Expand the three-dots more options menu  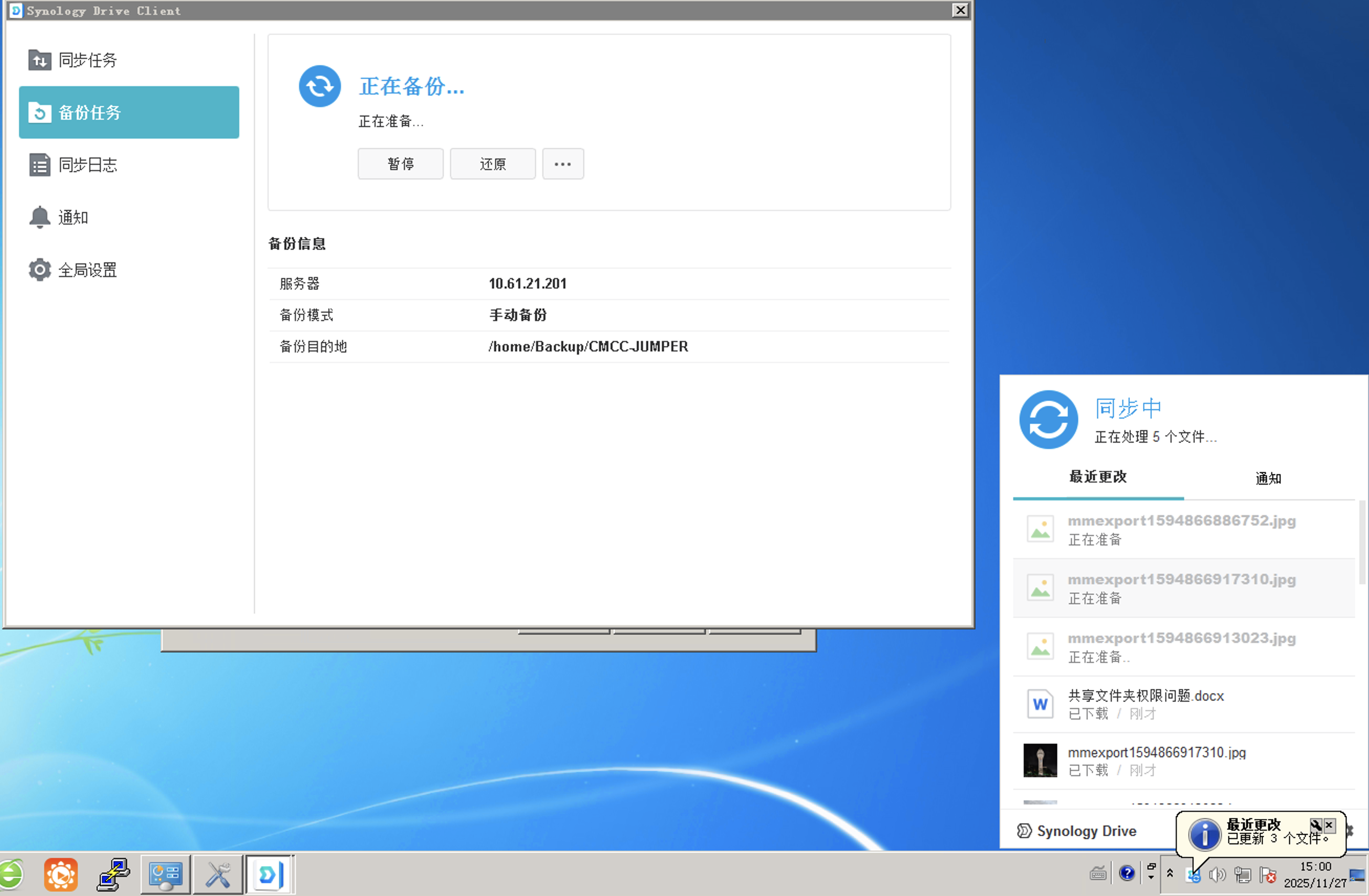coord(563,164)
